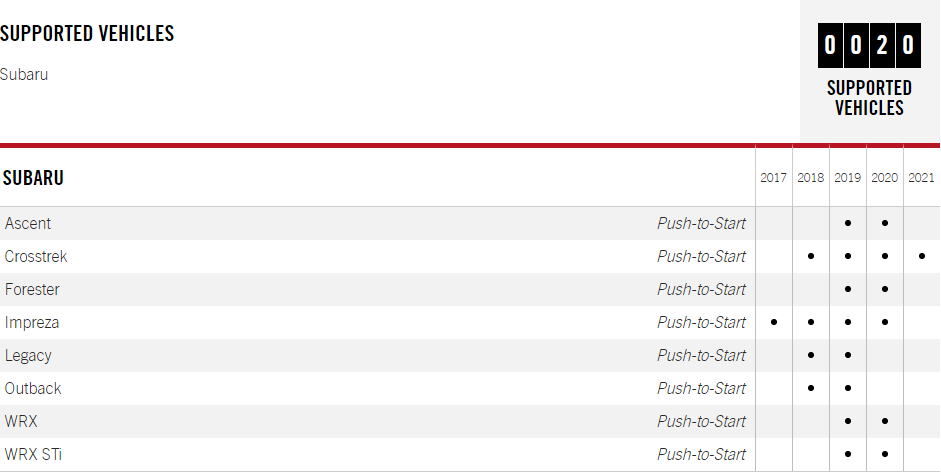Click the 2017 year column header
Viewport: 941px width, 472px height.
(773, 178)
